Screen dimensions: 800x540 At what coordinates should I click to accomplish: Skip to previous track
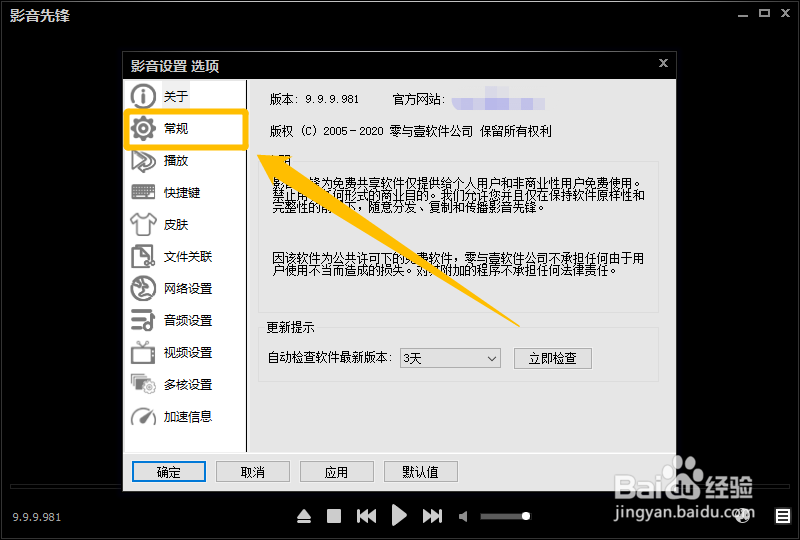366,516
